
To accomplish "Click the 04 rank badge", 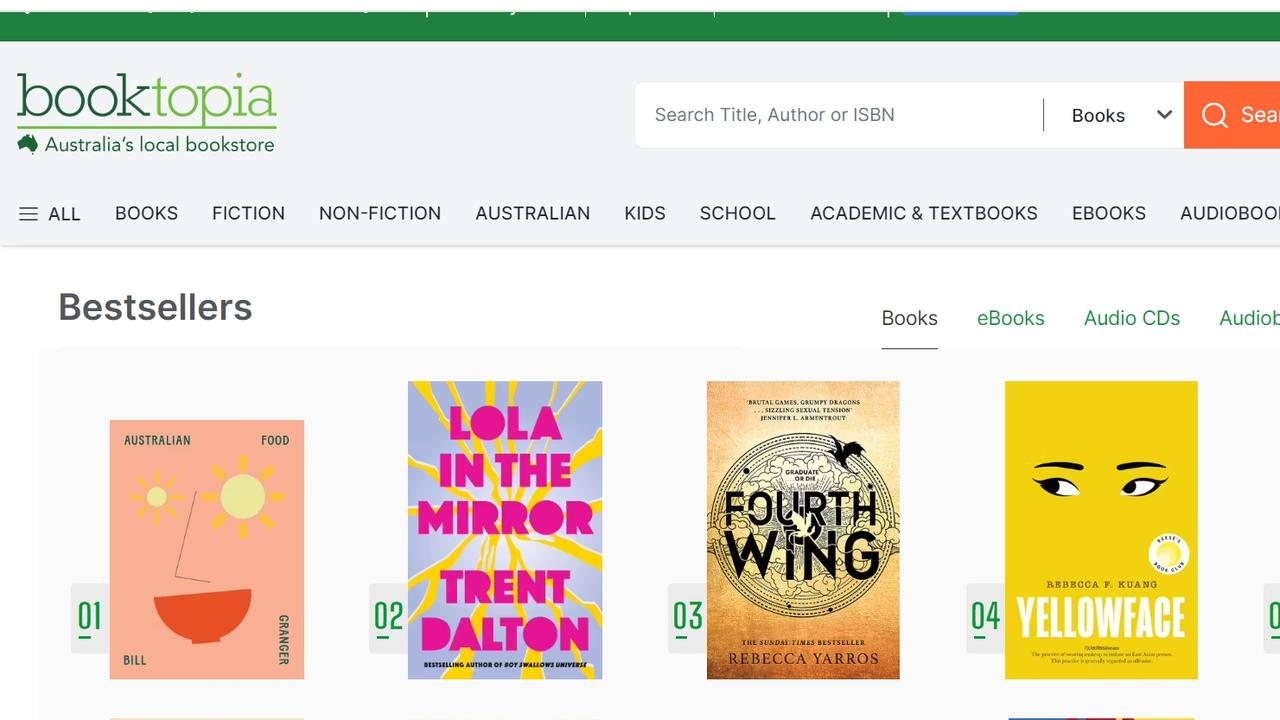I will pos(985,618).
